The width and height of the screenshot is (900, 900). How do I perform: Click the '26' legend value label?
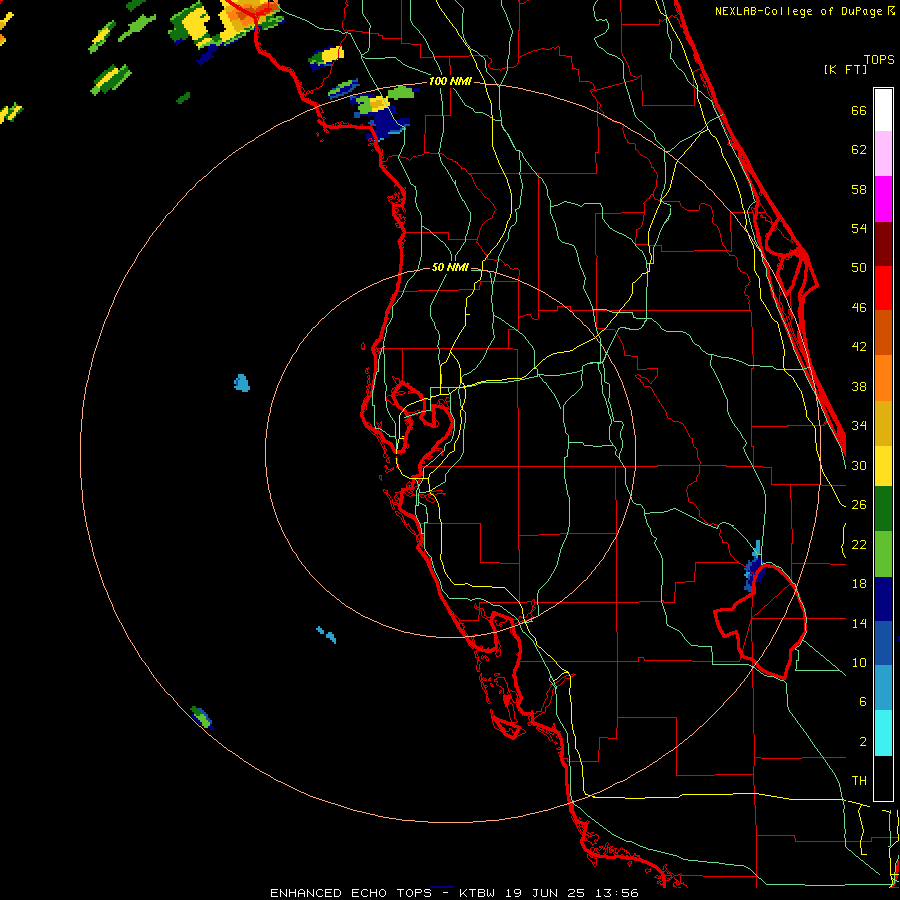pos(859,505)
